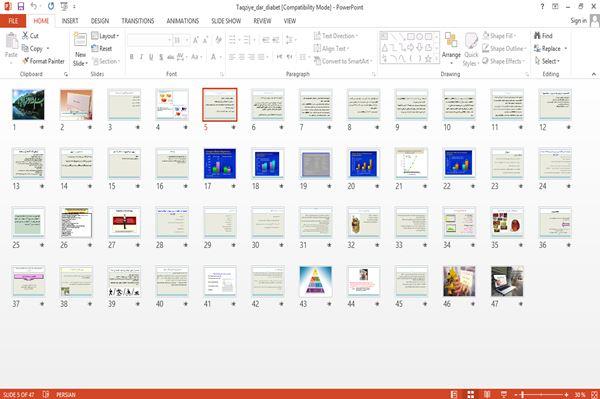Viewport: 600px width, 399px height.
Task: Collapse the ribbon arrow
Action: click(x=593, y=74)
